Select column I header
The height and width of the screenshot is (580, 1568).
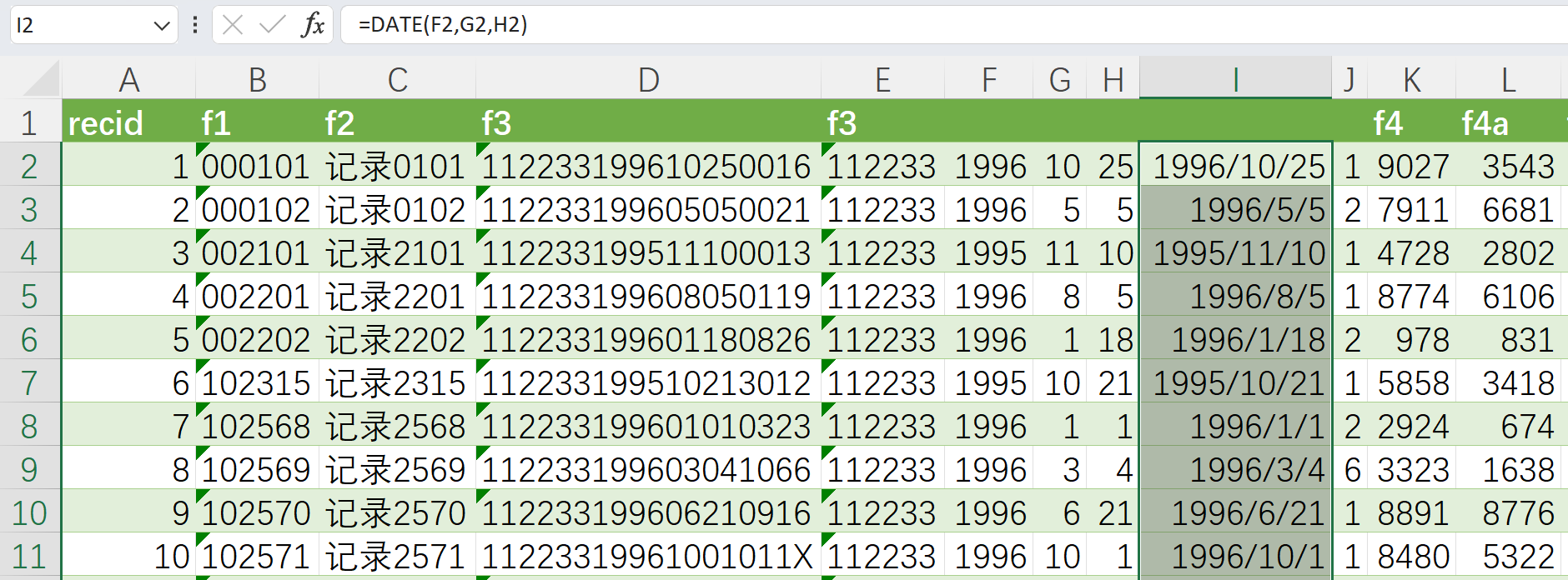pos(1234,80)
